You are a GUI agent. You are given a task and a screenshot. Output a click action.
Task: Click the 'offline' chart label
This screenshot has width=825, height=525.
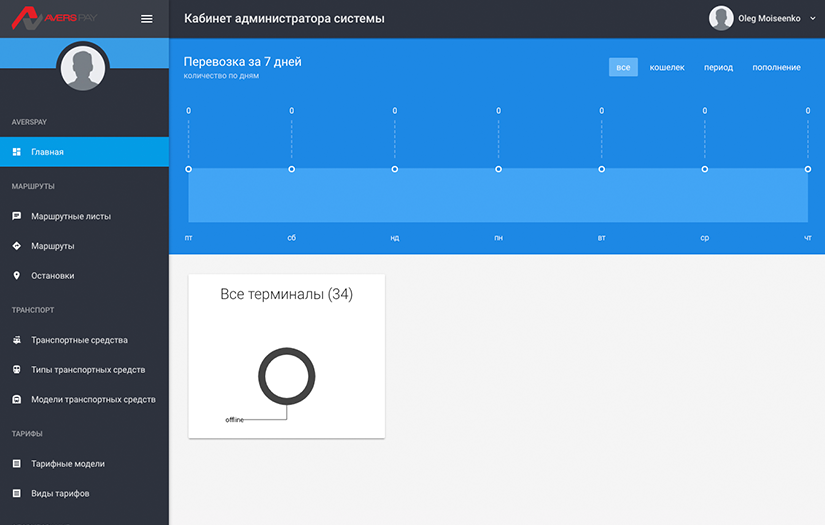point(234,419)
